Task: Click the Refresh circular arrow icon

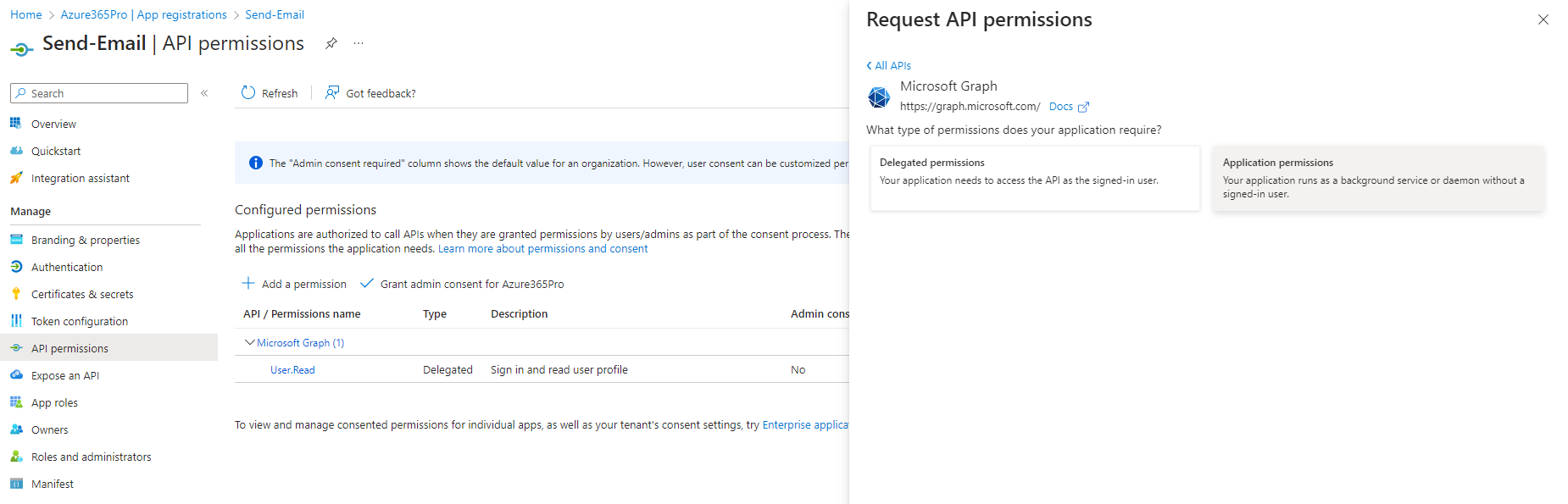Action: (248, 93)
